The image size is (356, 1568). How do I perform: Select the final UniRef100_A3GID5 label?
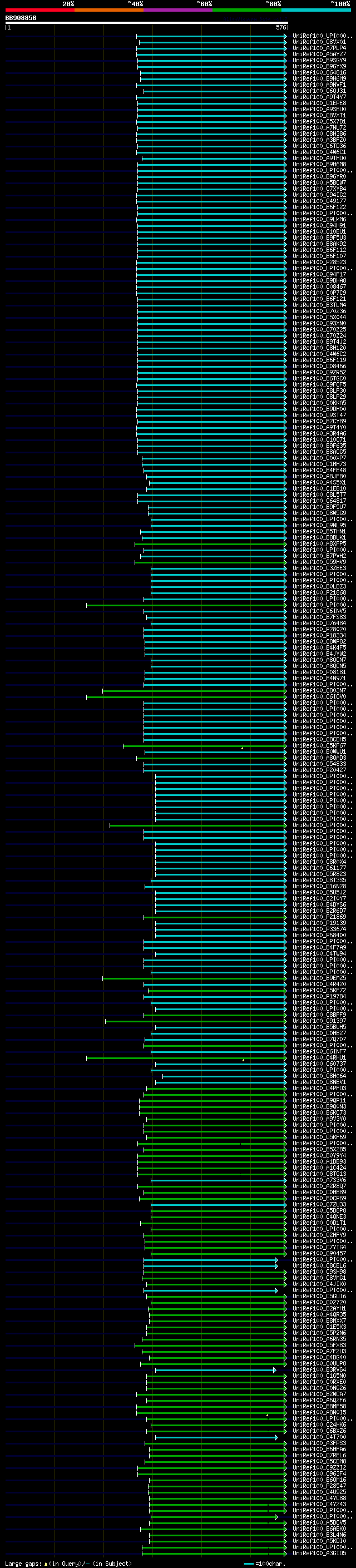pyautogui.click(x=319, y=1554)
